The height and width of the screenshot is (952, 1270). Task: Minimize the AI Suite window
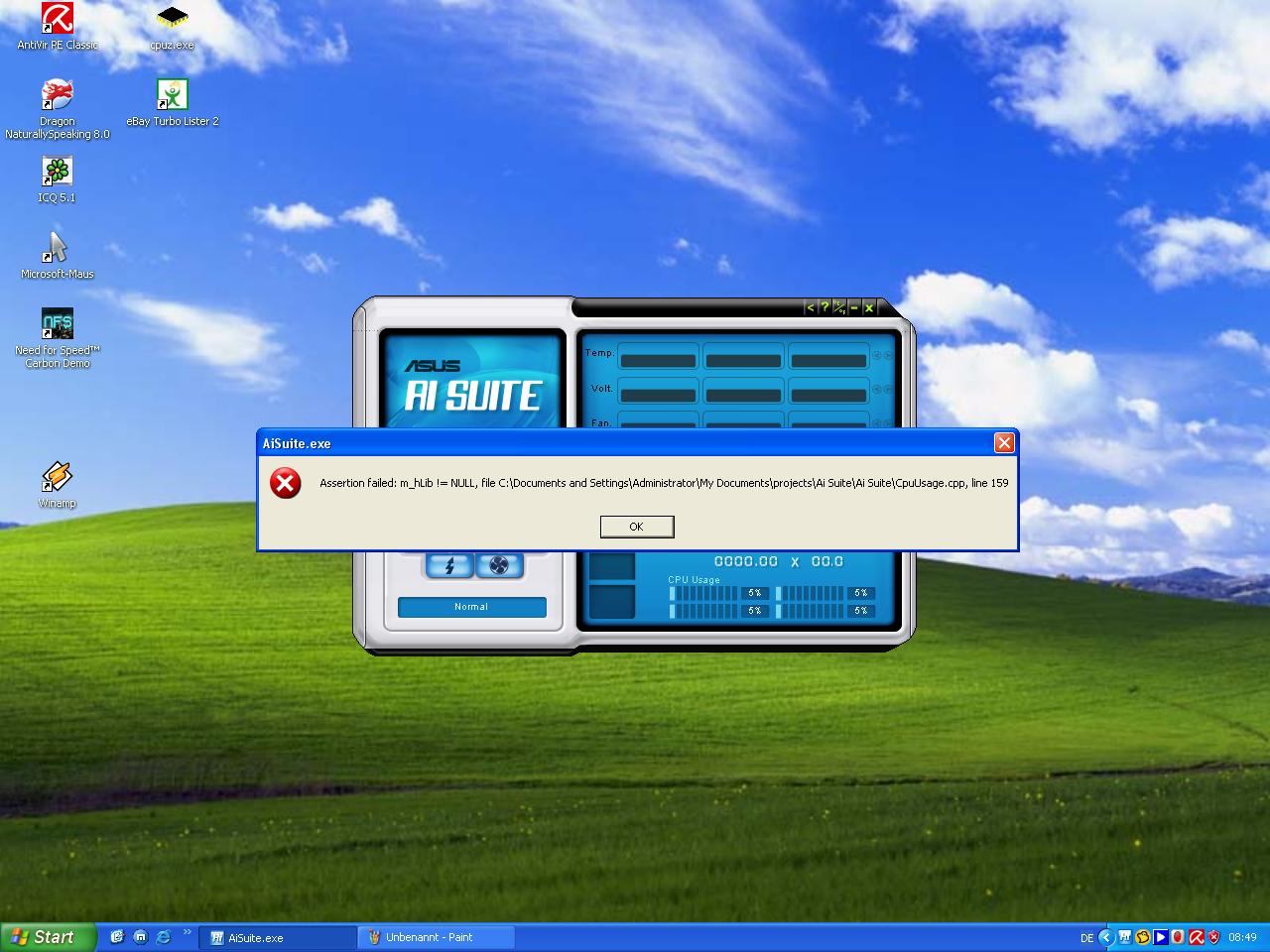click(853, 307)
